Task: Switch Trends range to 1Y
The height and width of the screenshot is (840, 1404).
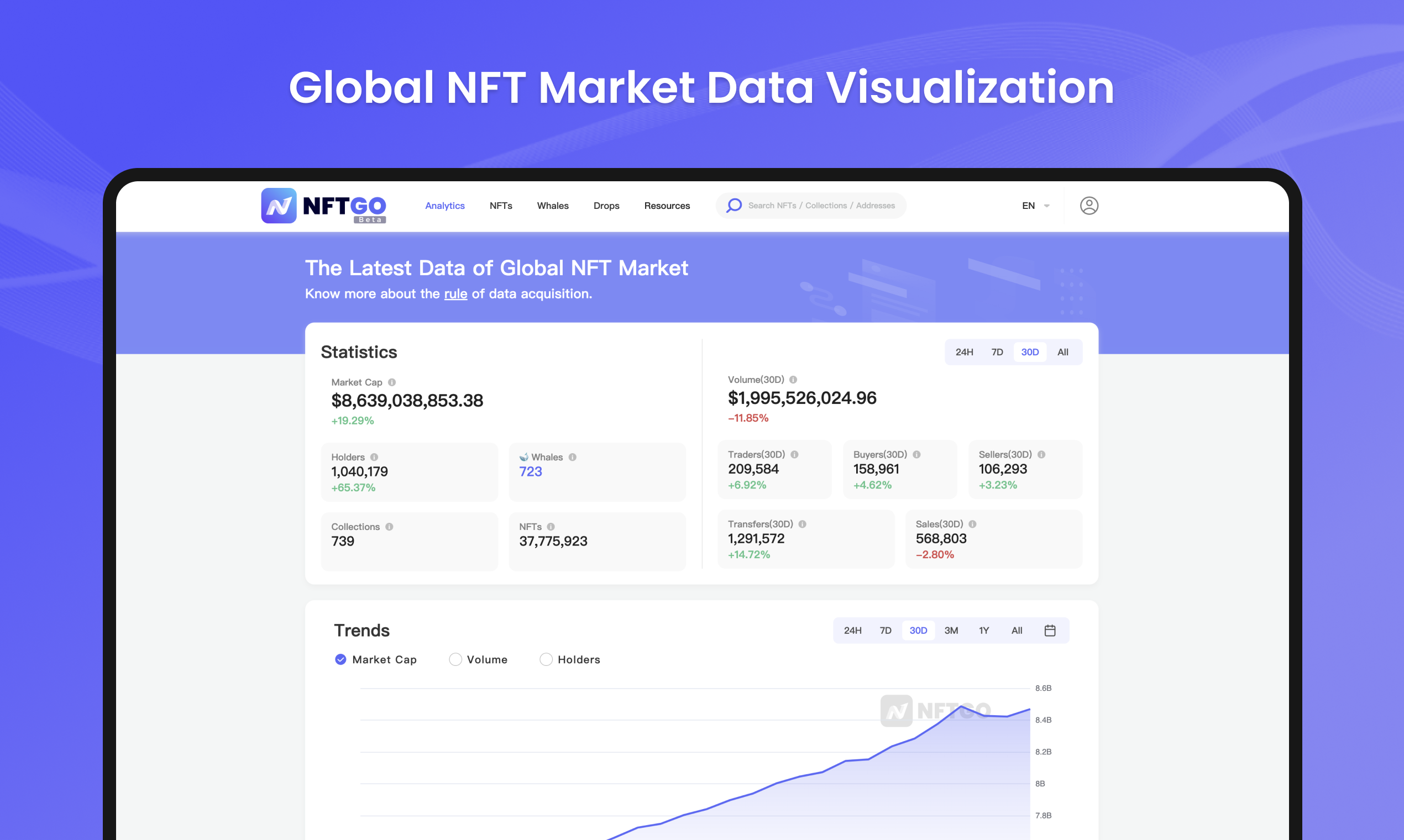Action: [983, 630]
